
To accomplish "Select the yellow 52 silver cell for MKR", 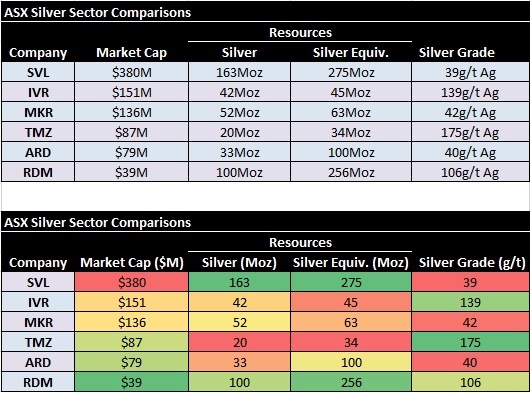I will pos(239,322).
